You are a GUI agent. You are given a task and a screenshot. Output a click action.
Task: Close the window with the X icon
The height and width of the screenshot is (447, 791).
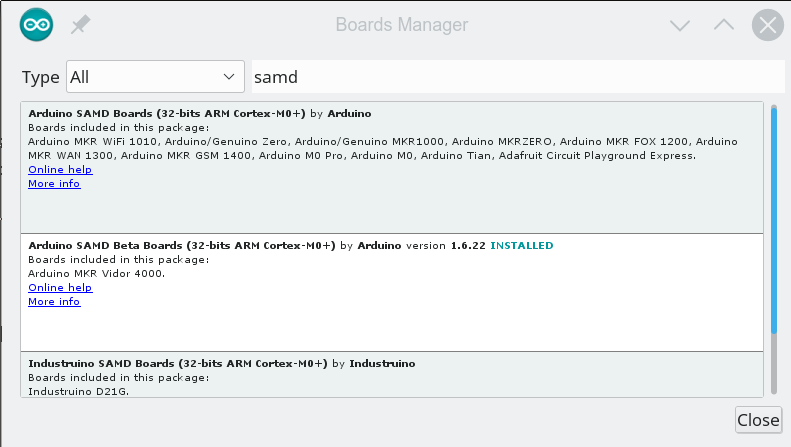(x=767, y=25)
